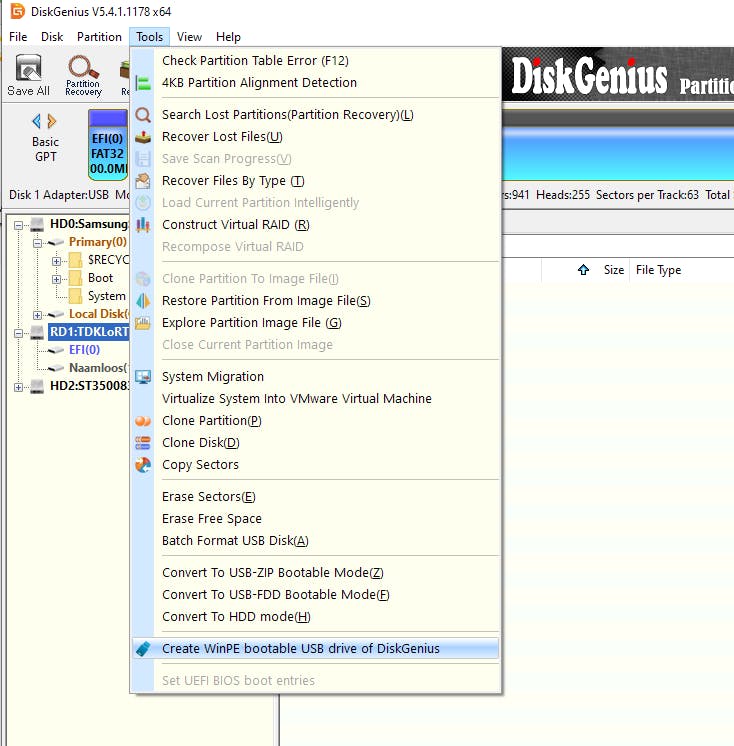Open the Help menu

[228, 37]
